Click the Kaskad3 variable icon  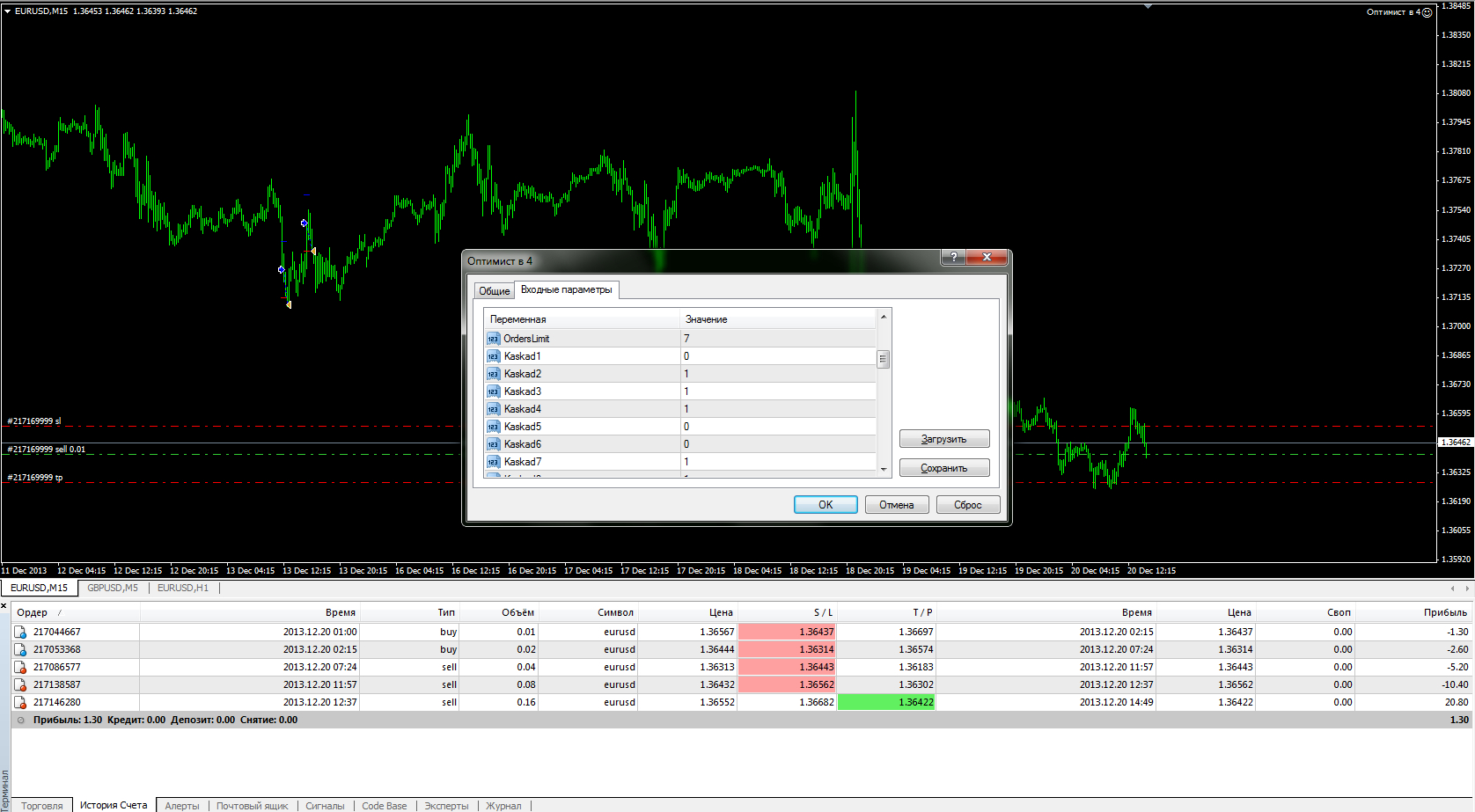493,391
